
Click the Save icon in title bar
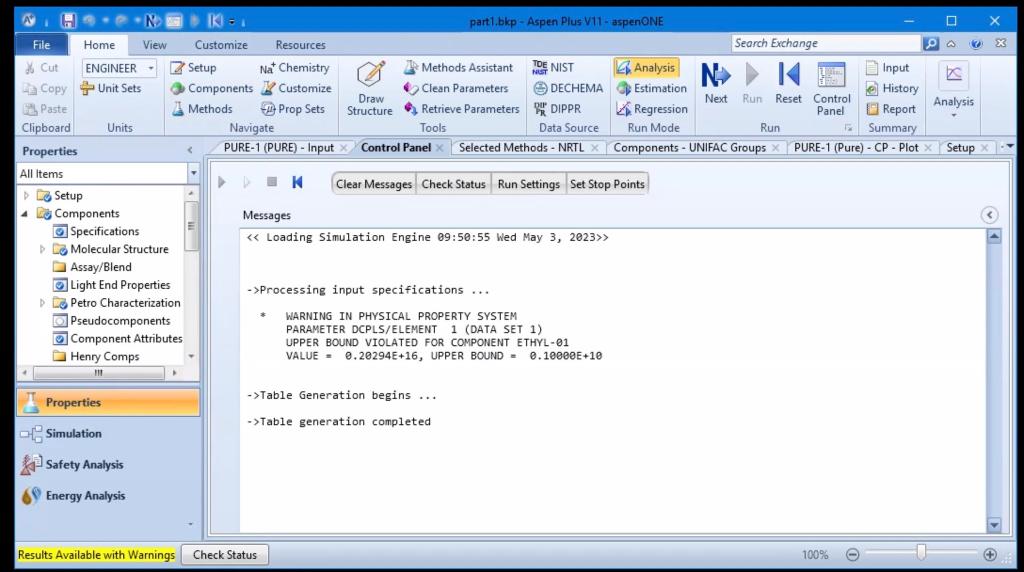(x=68, y=21)
